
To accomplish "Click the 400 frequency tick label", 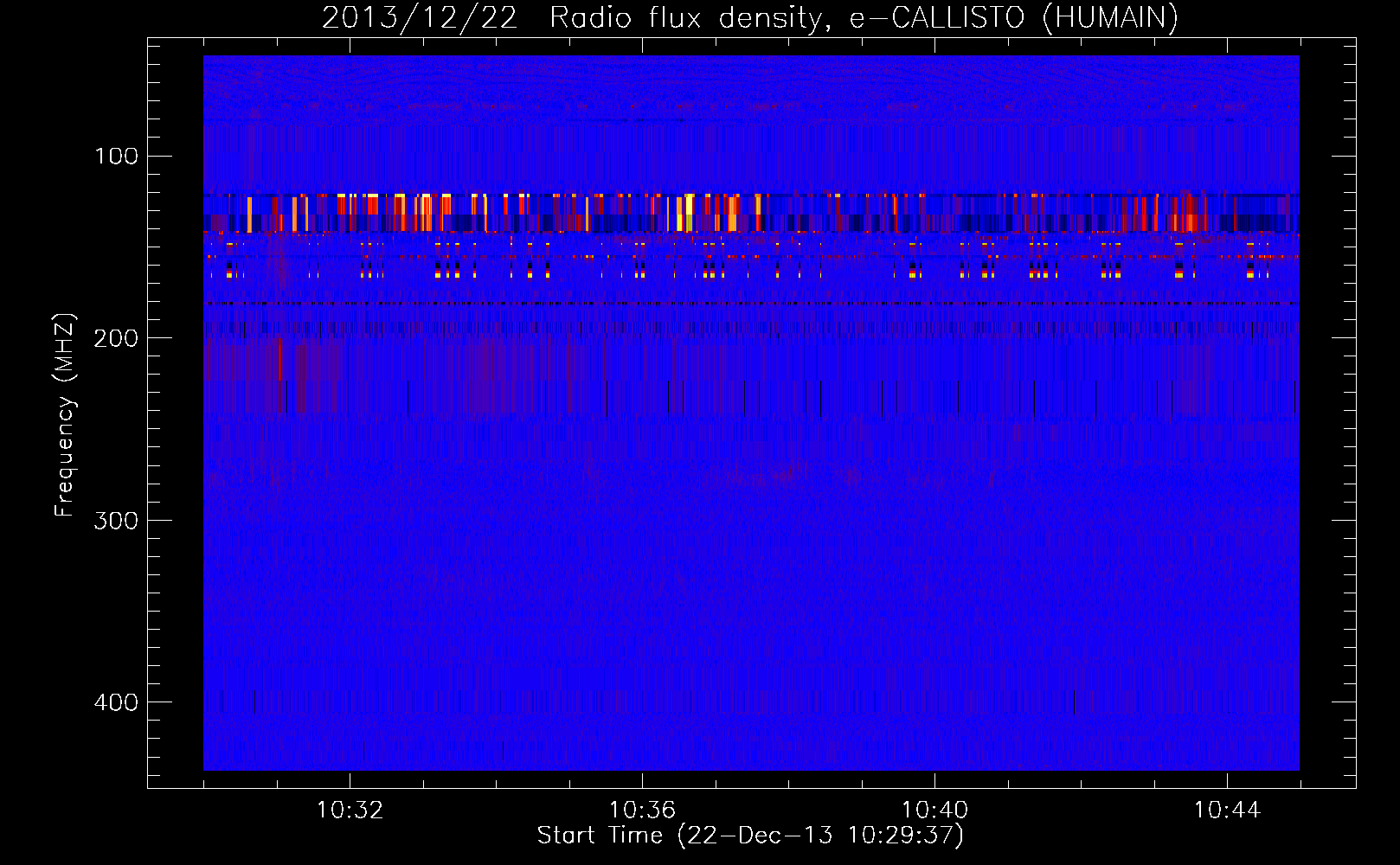I will 116,702.
